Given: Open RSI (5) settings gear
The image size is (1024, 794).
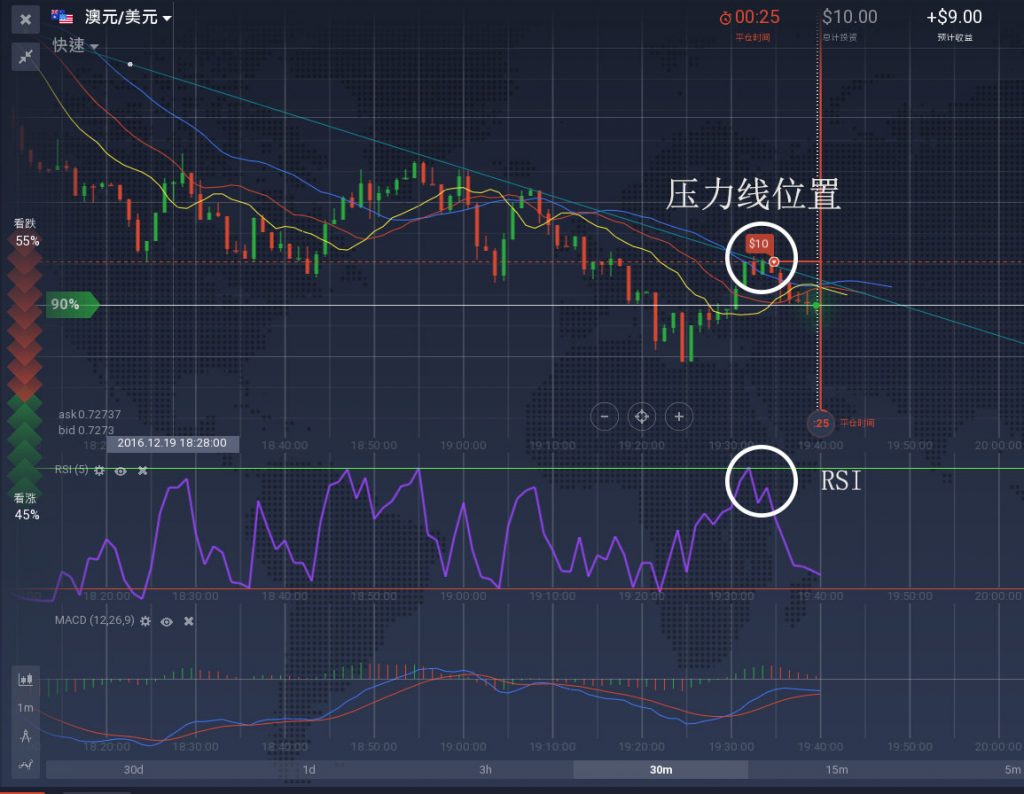Looking at the screenshot, I should point(99,470).
